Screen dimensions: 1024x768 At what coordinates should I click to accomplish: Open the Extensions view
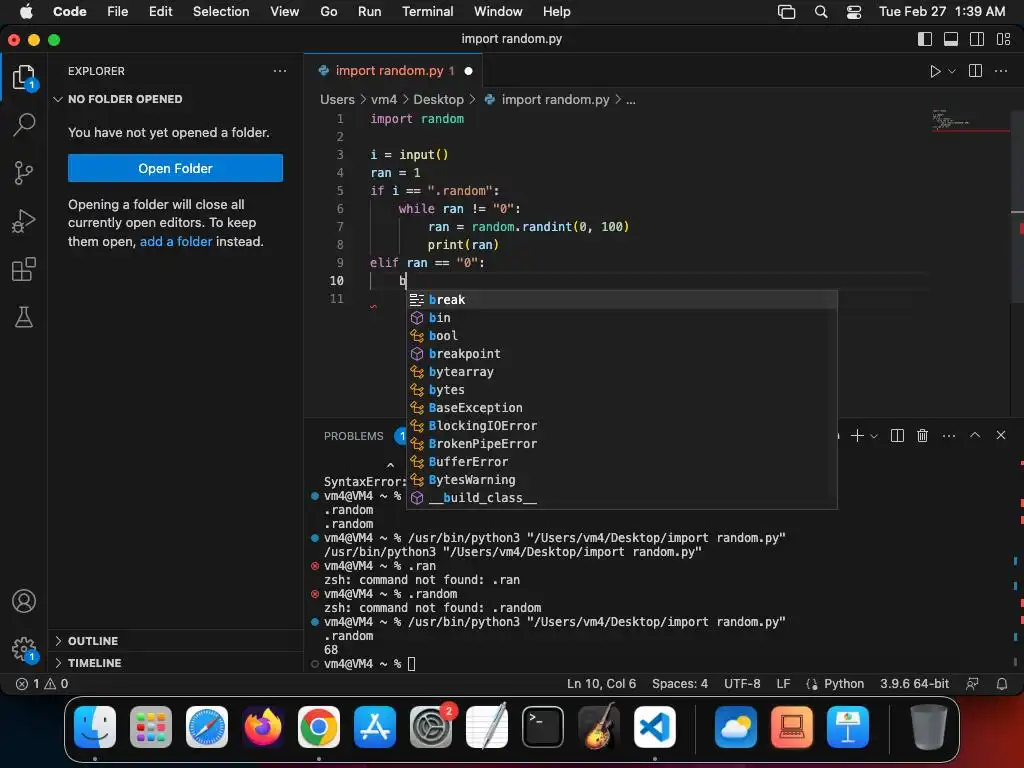point(24,269)
